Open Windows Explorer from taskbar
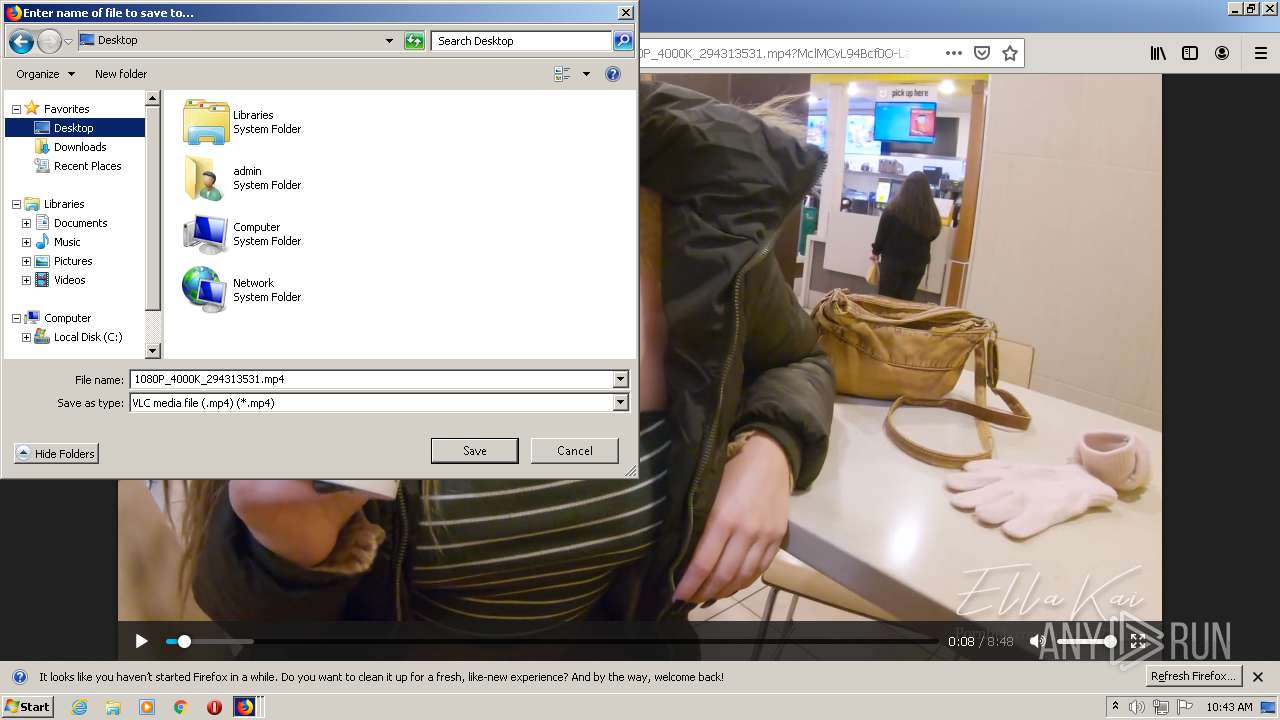This screenshot has width=1280, height=720. coord(113,707)
